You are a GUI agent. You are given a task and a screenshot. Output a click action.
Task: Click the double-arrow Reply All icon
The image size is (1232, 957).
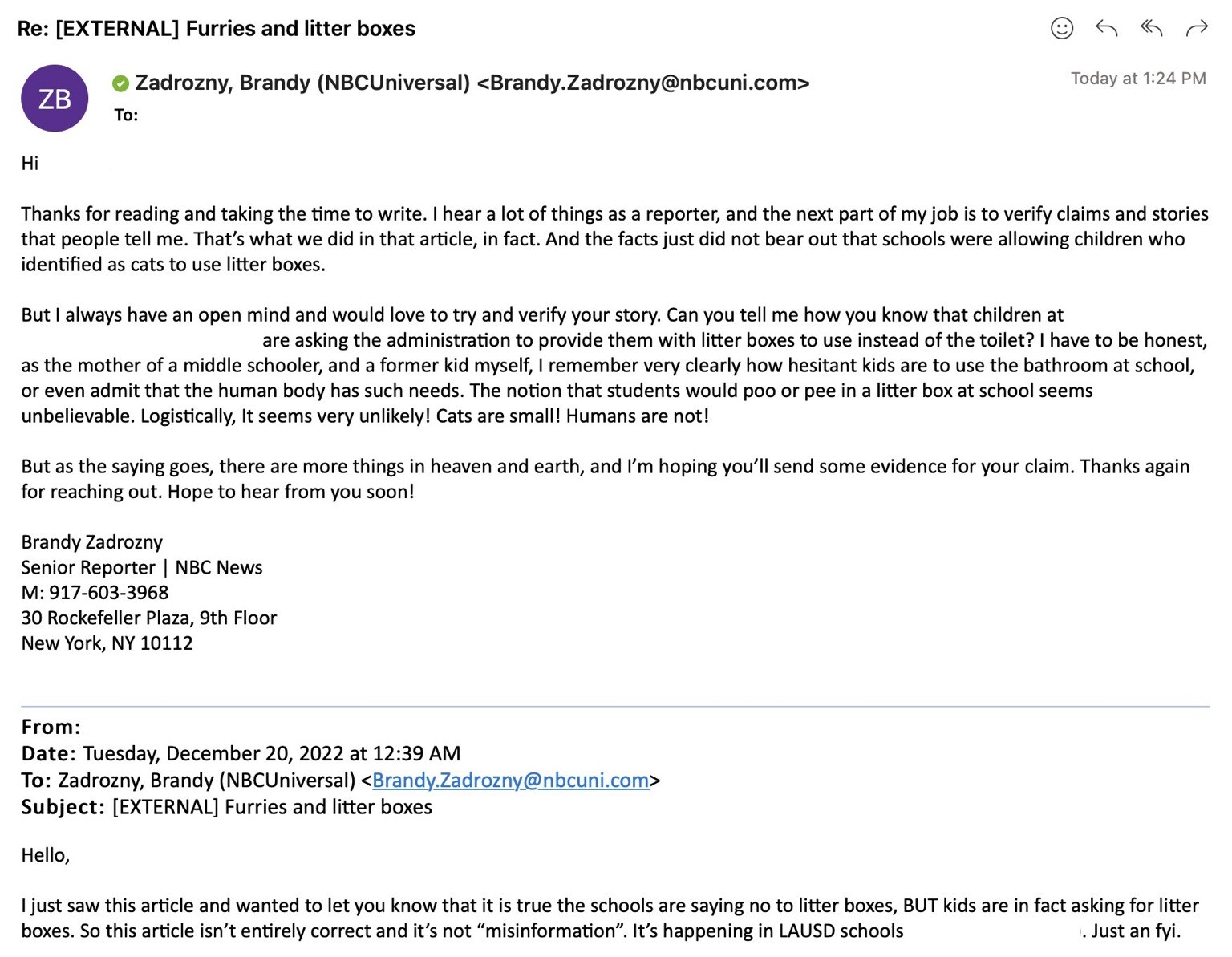[1151, 29]
